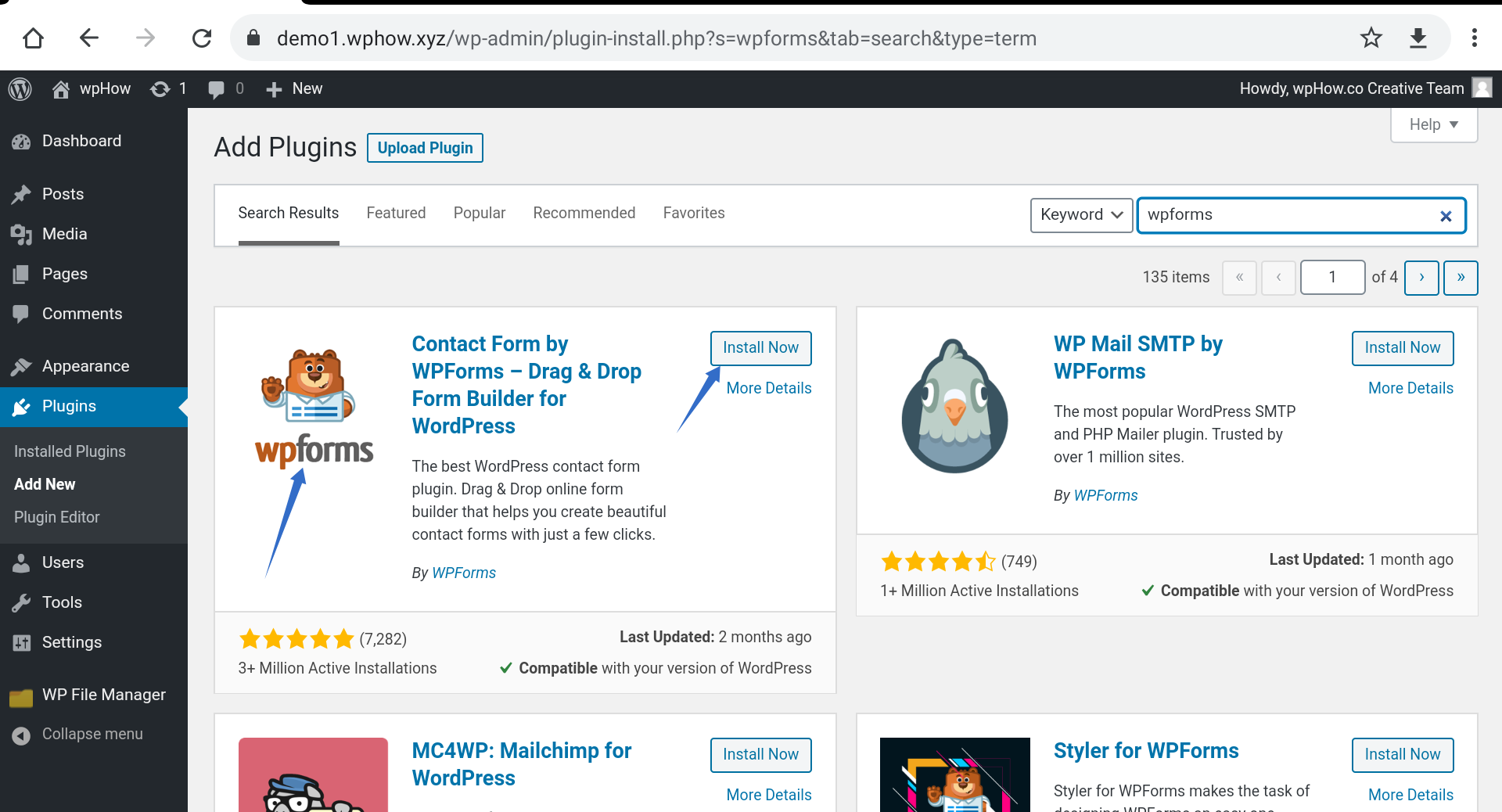Image resolution: width=1502 pixels, height=812 pixels.
Task: Click WPForms author link under WP Mail SMTP
Action: 1105,495
